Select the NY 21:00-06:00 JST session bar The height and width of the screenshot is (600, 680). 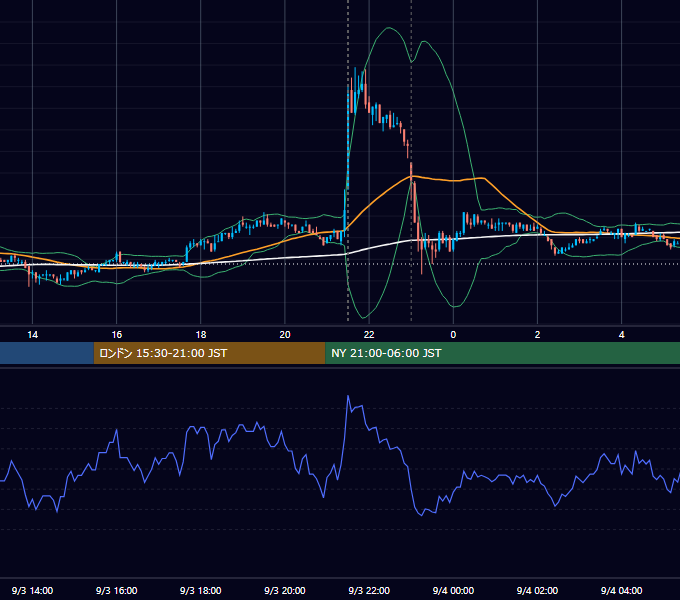coord(503,353)
